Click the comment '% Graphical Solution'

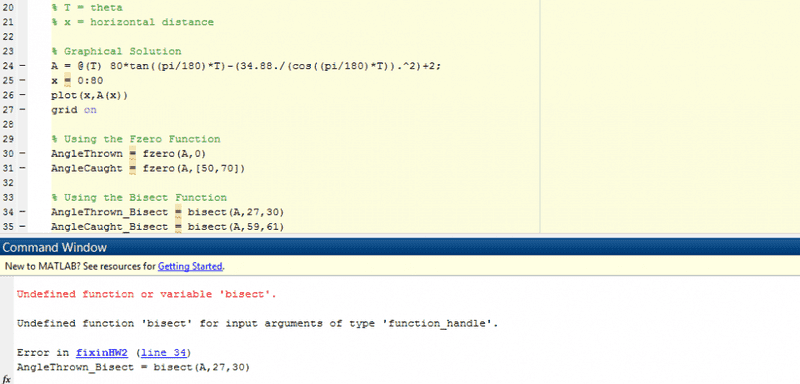(x=116, y=51)
